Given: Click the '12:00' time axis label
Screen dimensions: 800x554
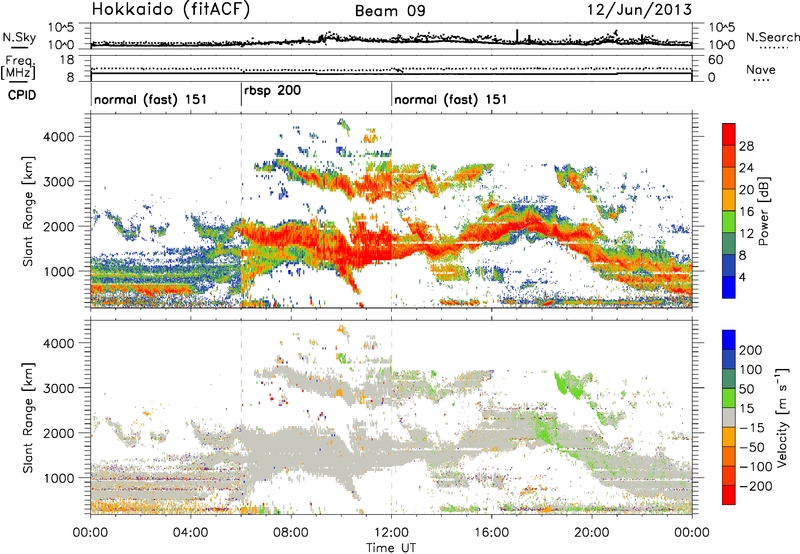Looking at the screenshot, I should tap(391, 533).
